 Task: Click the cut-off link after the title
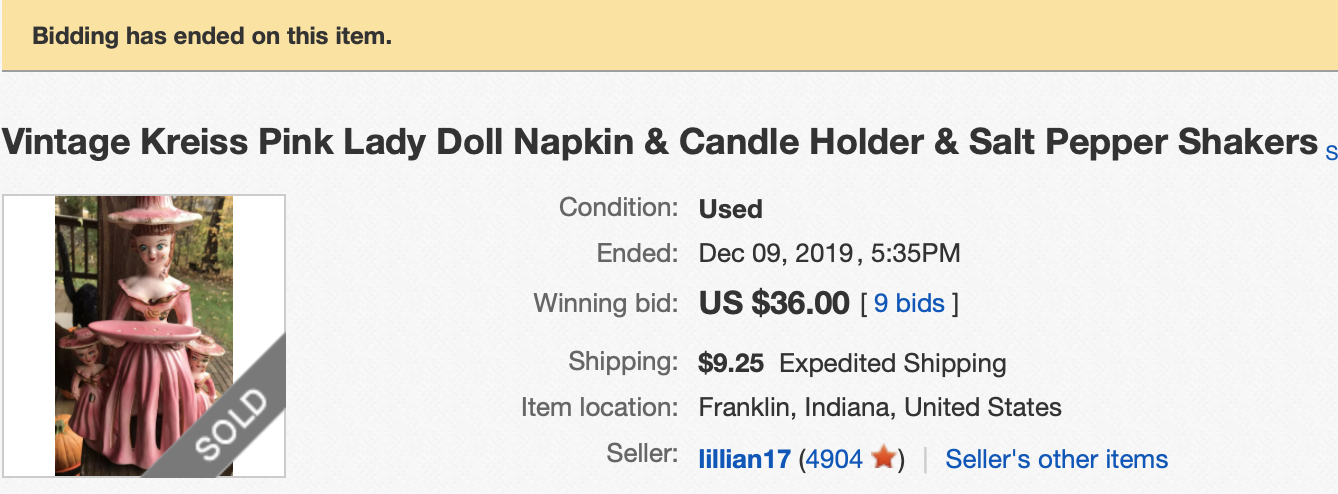pyautogui.click(x=1331, y=152)
